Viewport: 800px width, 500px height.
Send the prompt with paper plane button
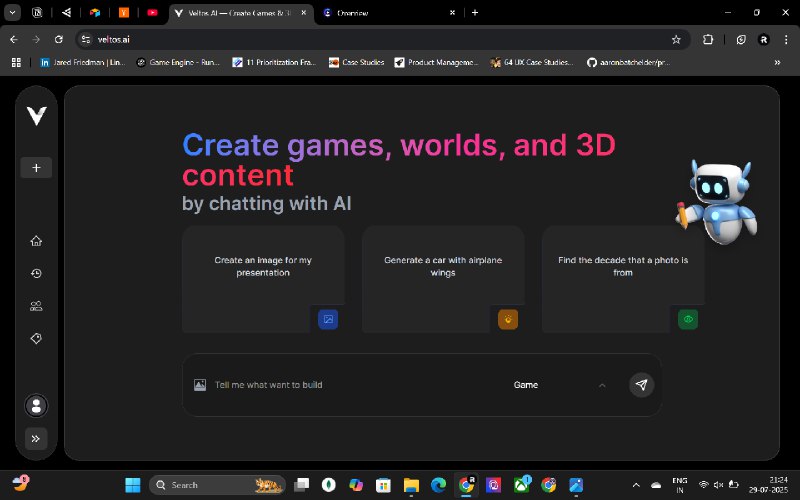coord(641,385)
